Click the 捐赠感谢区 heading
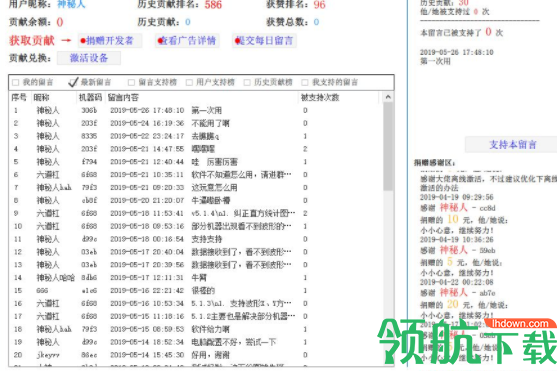The height and width of the screenshot is (371, 557). click(434, 163)
